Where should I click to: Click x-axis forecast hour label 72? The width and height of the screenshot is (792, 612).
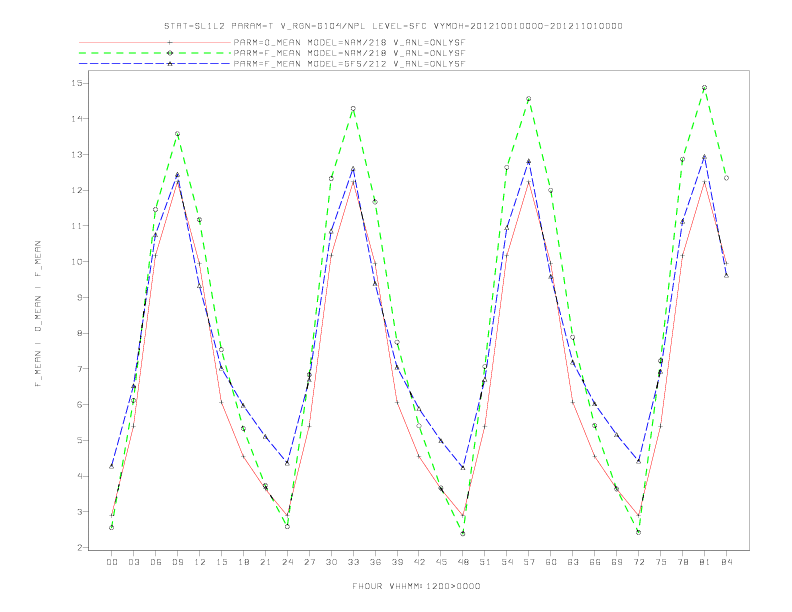[638, 562]
